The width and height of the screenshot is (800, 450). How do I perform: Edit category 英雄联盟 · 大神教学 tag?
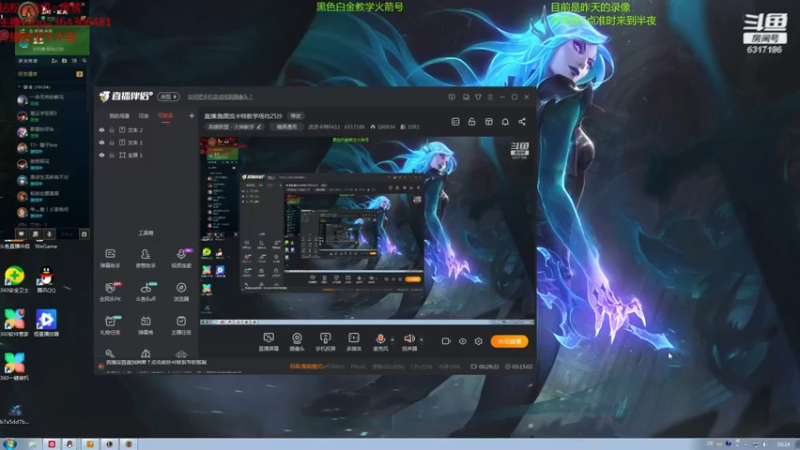pos(235,127)
